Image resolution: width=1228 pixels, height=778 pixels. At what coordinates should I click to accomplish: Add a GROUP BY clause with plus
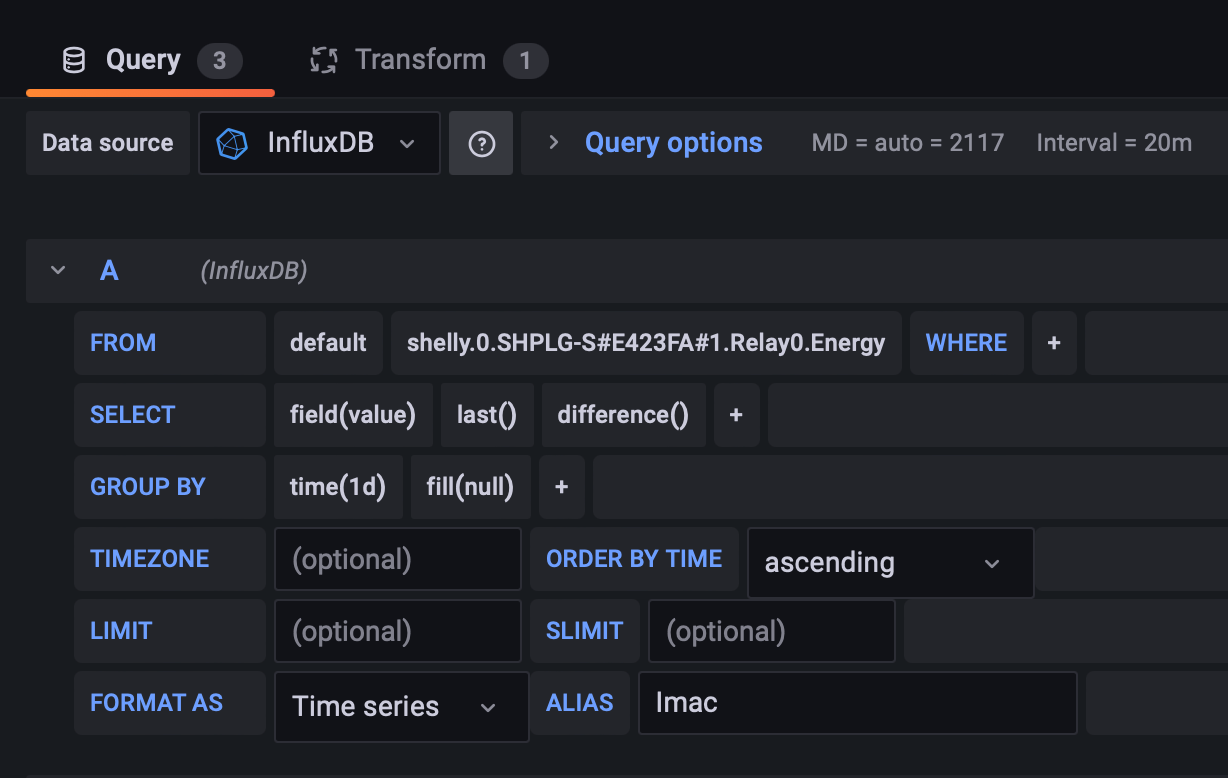pos(562,487)
